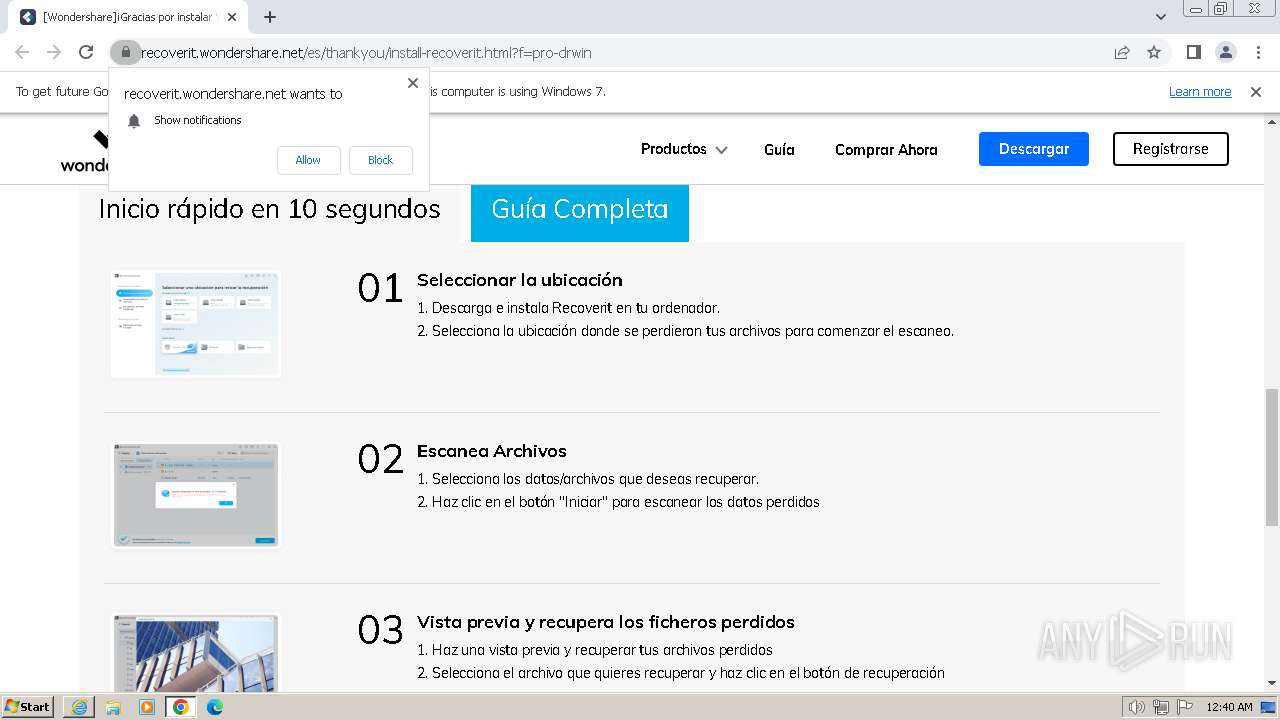Viewport: 1280px width, 720px height.
Task: Open the Chrome three-dot menu
Action: (x=1258, y=53)
